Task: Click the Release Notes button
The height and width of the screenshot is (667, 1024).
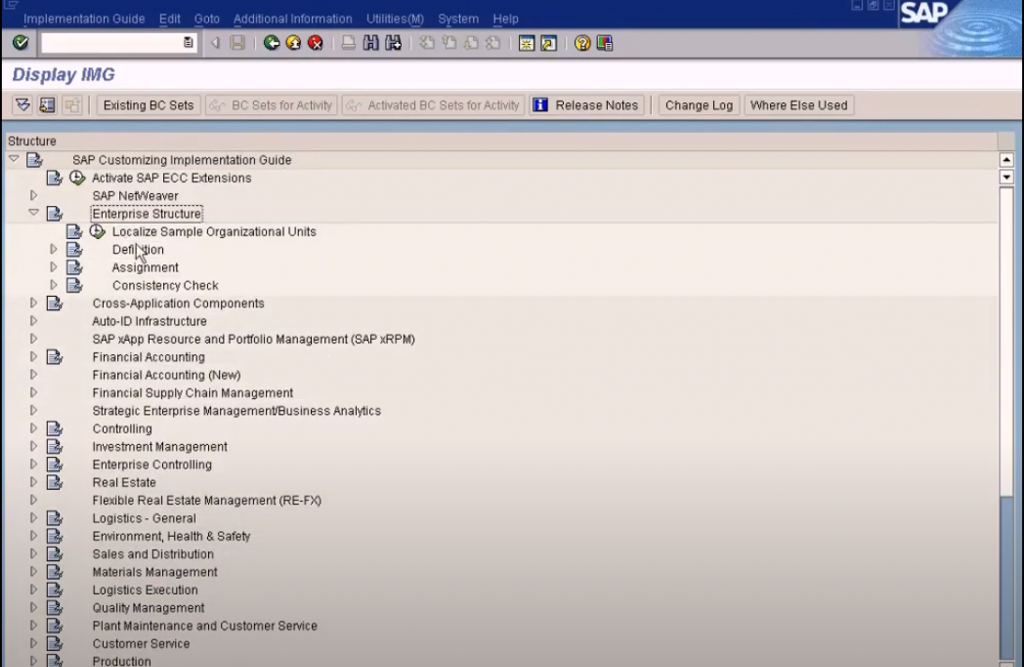Action: coord(587,105)
